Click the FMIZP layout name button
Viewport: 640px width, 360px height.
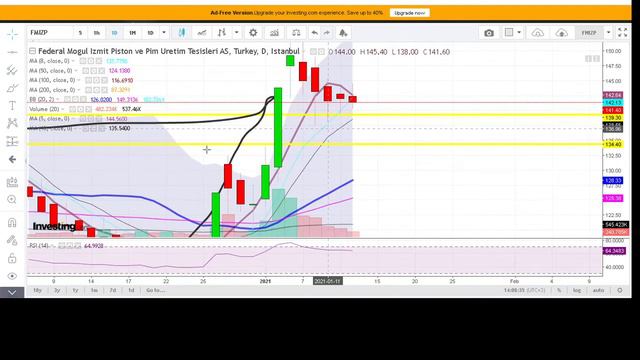pos(589,33)
